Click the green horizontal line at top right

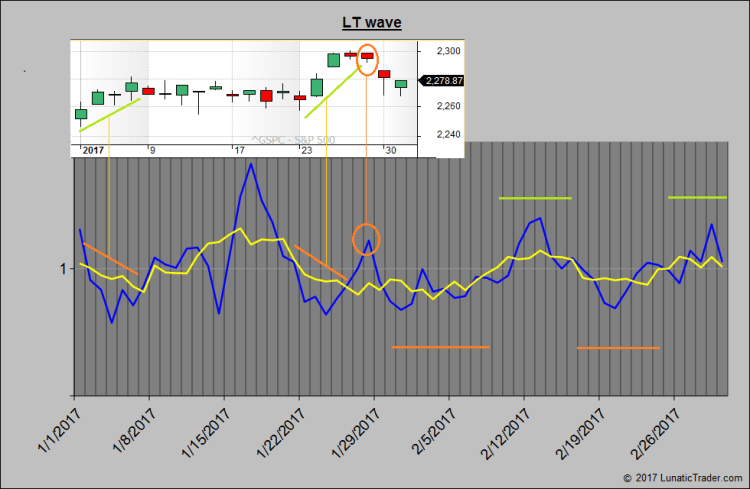(x=696, y=197)
